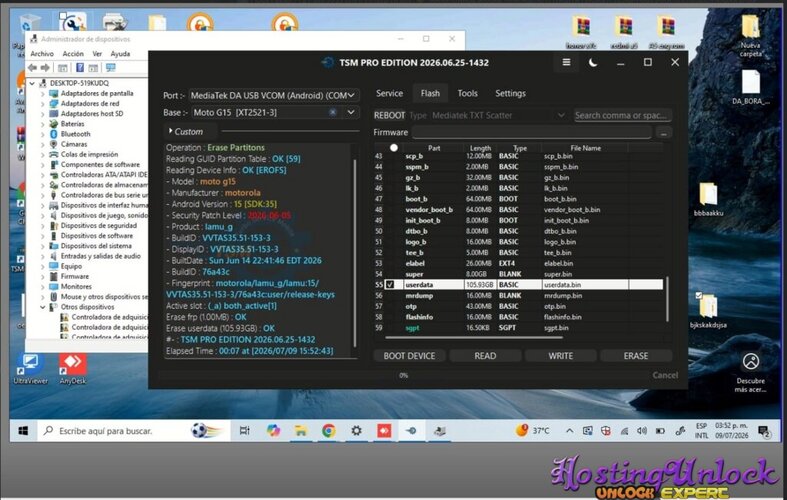This screenshot has width=787, height=500.
Task: Open AnyDesk red icon in the taskbar
Action: [x=384, y=431]
